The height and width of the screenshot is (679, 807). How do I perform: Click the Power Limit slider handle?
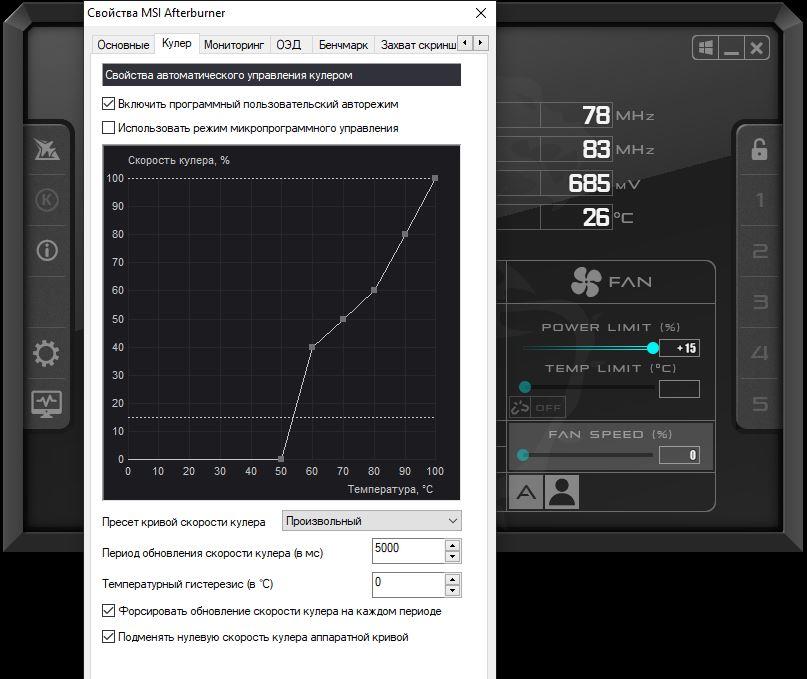[x=653, y=348]
